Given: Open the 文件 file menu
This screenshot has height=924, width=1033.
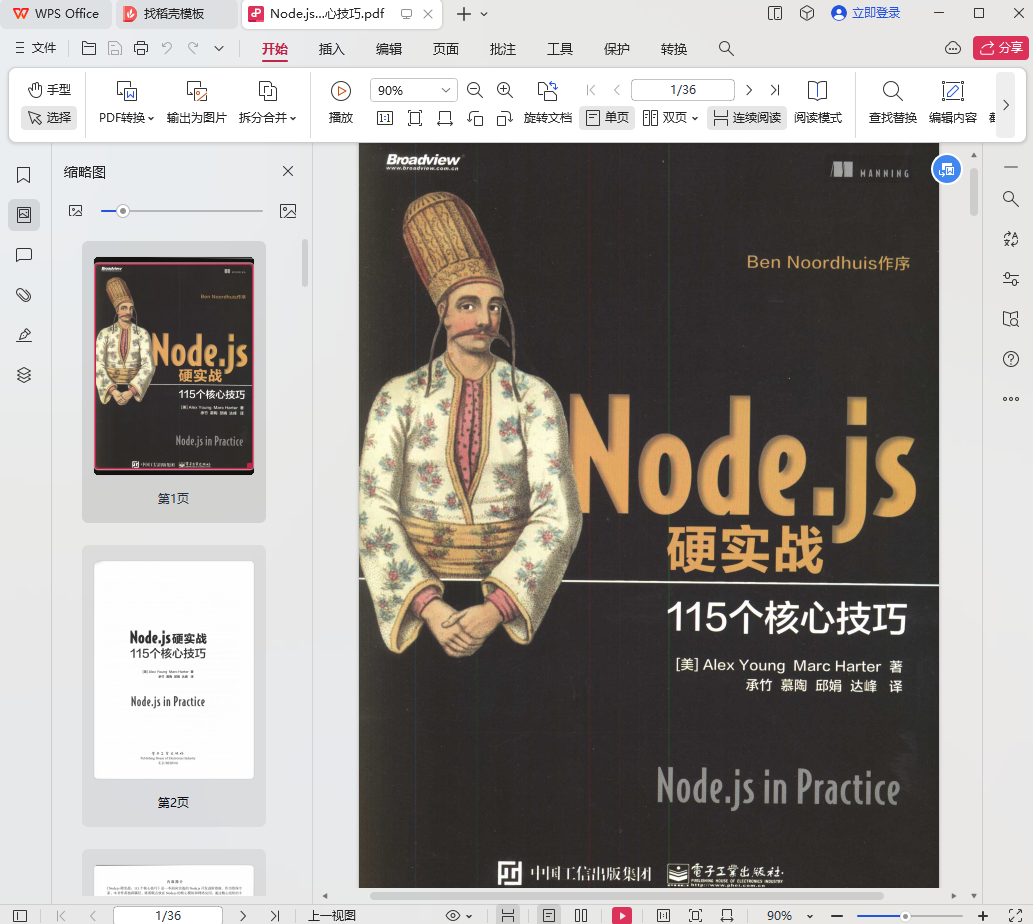Looking at the screenshot, I should 36,49.
